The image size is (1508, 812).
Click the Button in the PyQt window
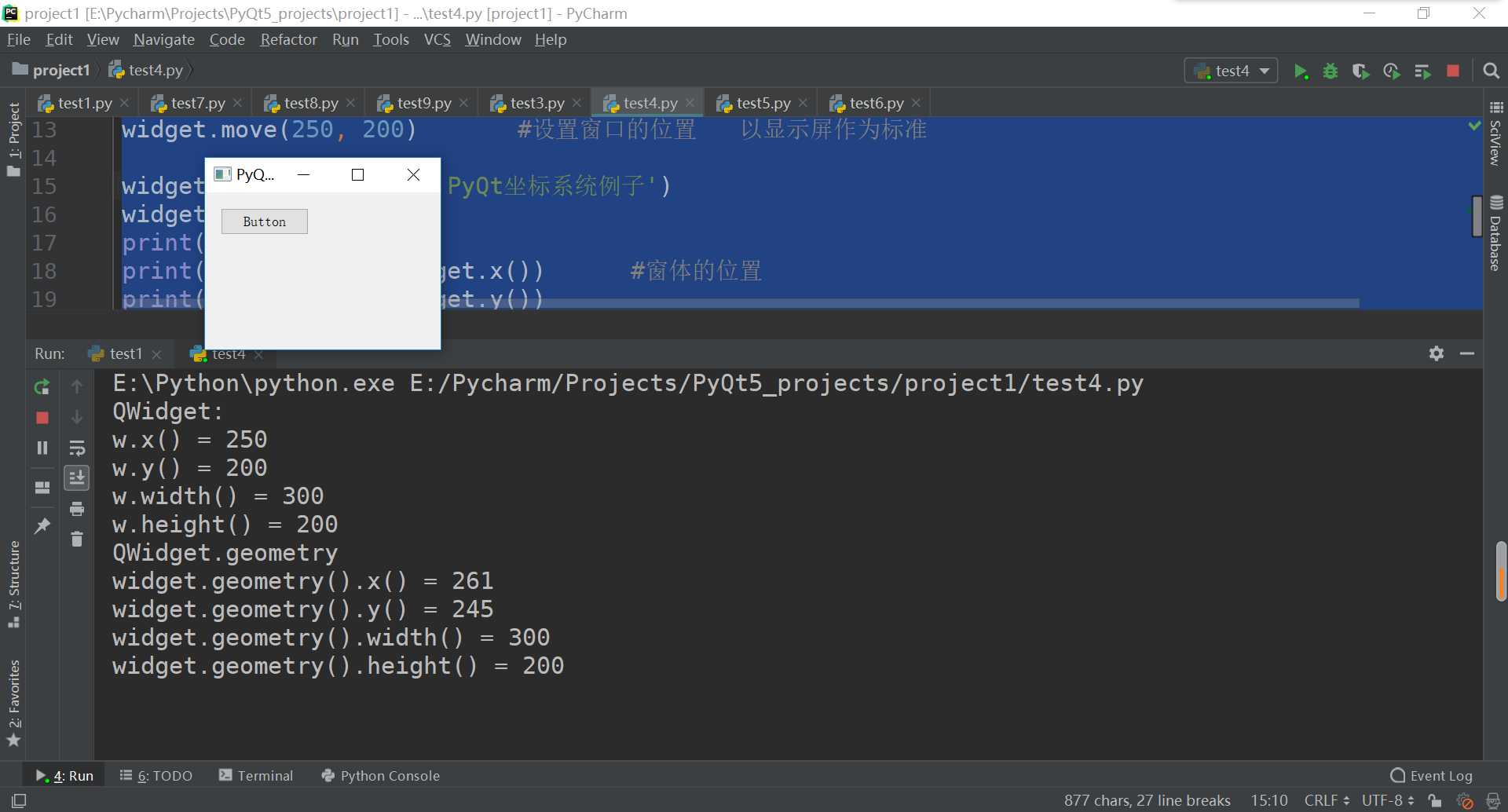tap(265, 221)
